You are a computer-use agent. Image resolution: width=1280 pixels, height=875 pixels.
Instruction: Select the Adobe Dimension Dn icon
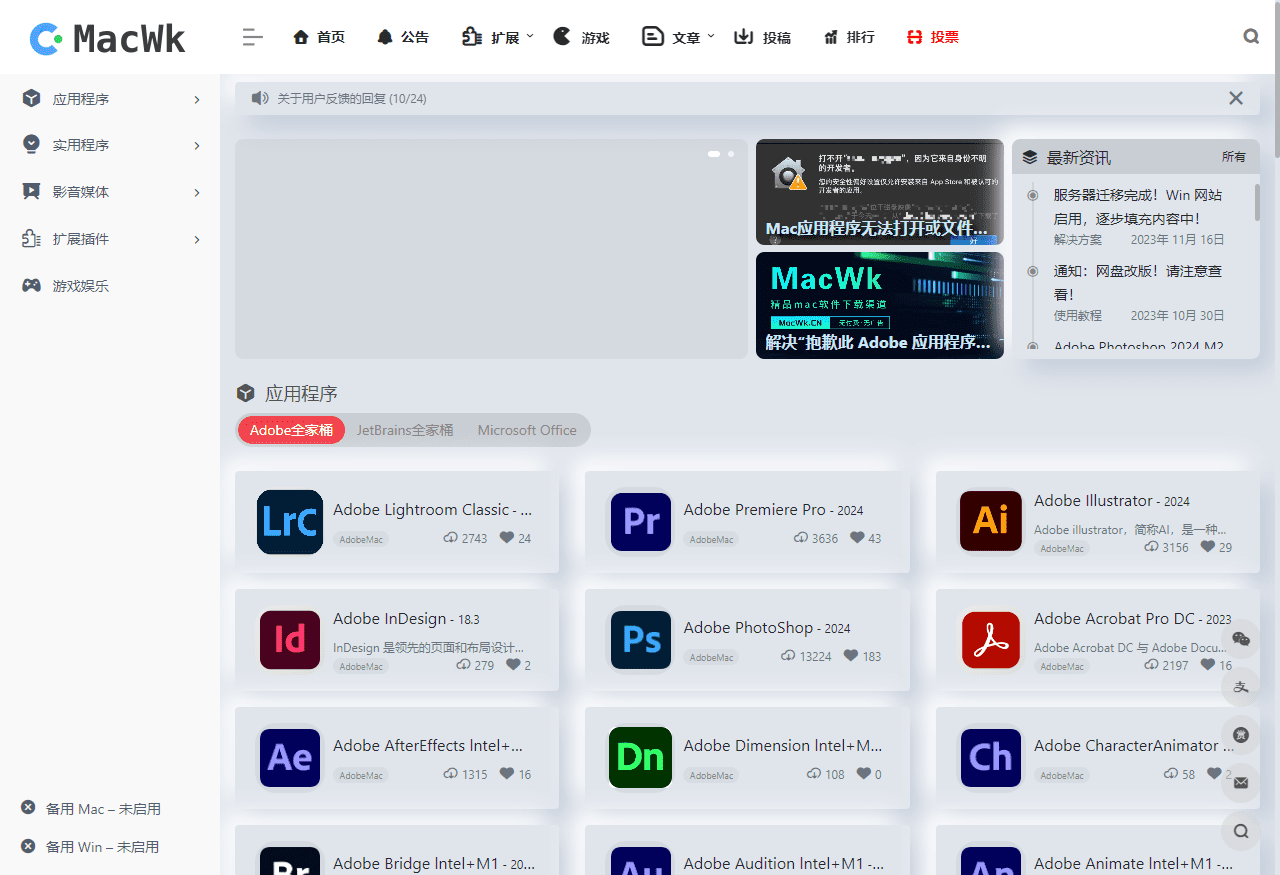[640, 758]
